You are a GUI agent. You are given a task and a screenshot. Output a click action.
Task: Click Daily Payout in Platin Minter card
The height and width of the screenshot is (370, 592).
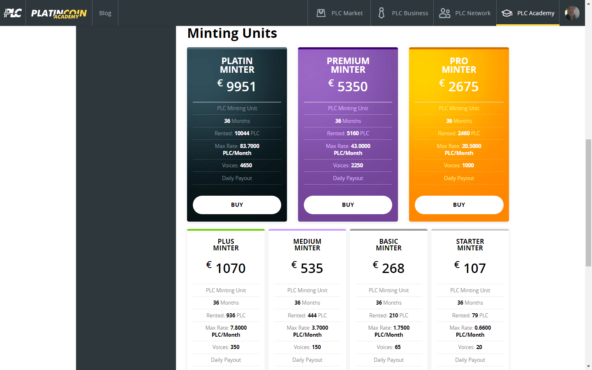pyautogui.click(x=237, y=178)
